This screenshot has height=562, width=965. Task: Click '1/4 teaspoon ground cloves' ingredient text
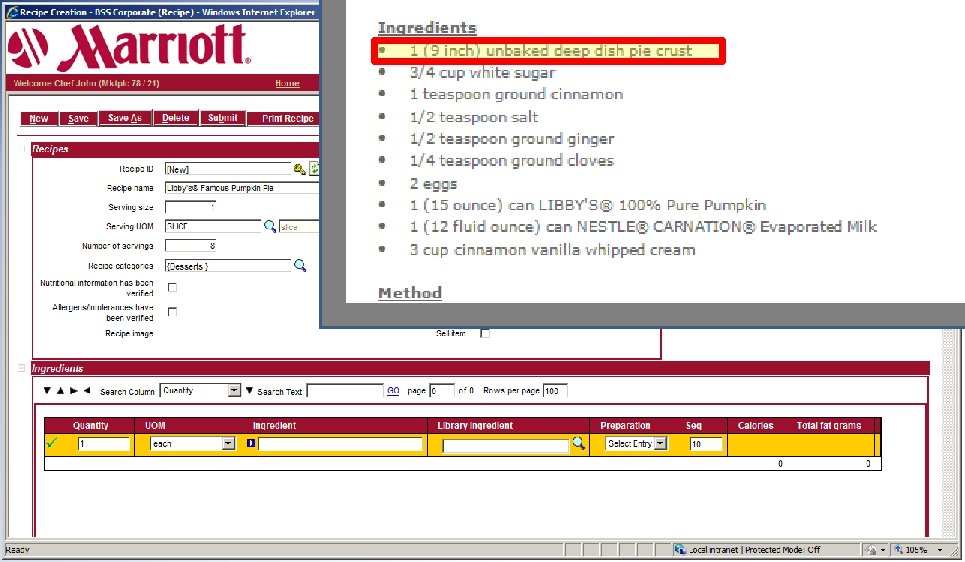point(512,161)
